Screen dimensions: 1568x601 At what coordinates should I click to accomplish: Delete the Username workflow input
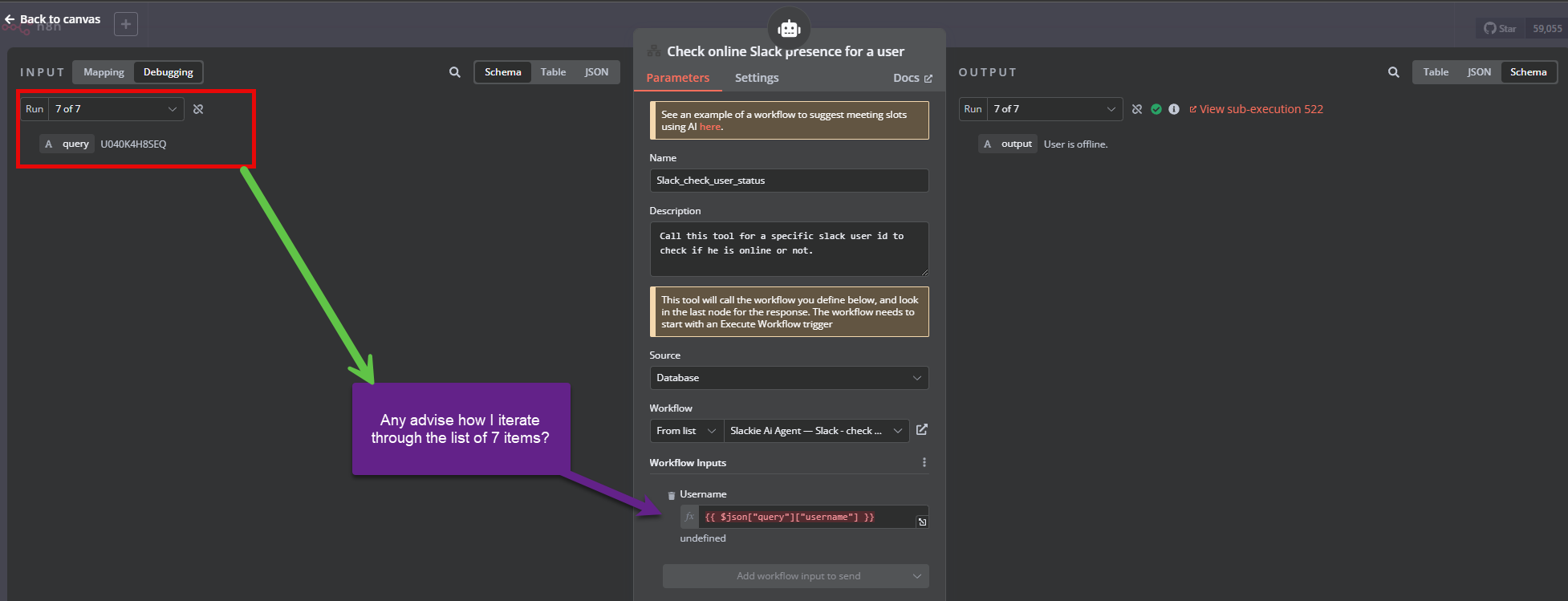(672, 495)
